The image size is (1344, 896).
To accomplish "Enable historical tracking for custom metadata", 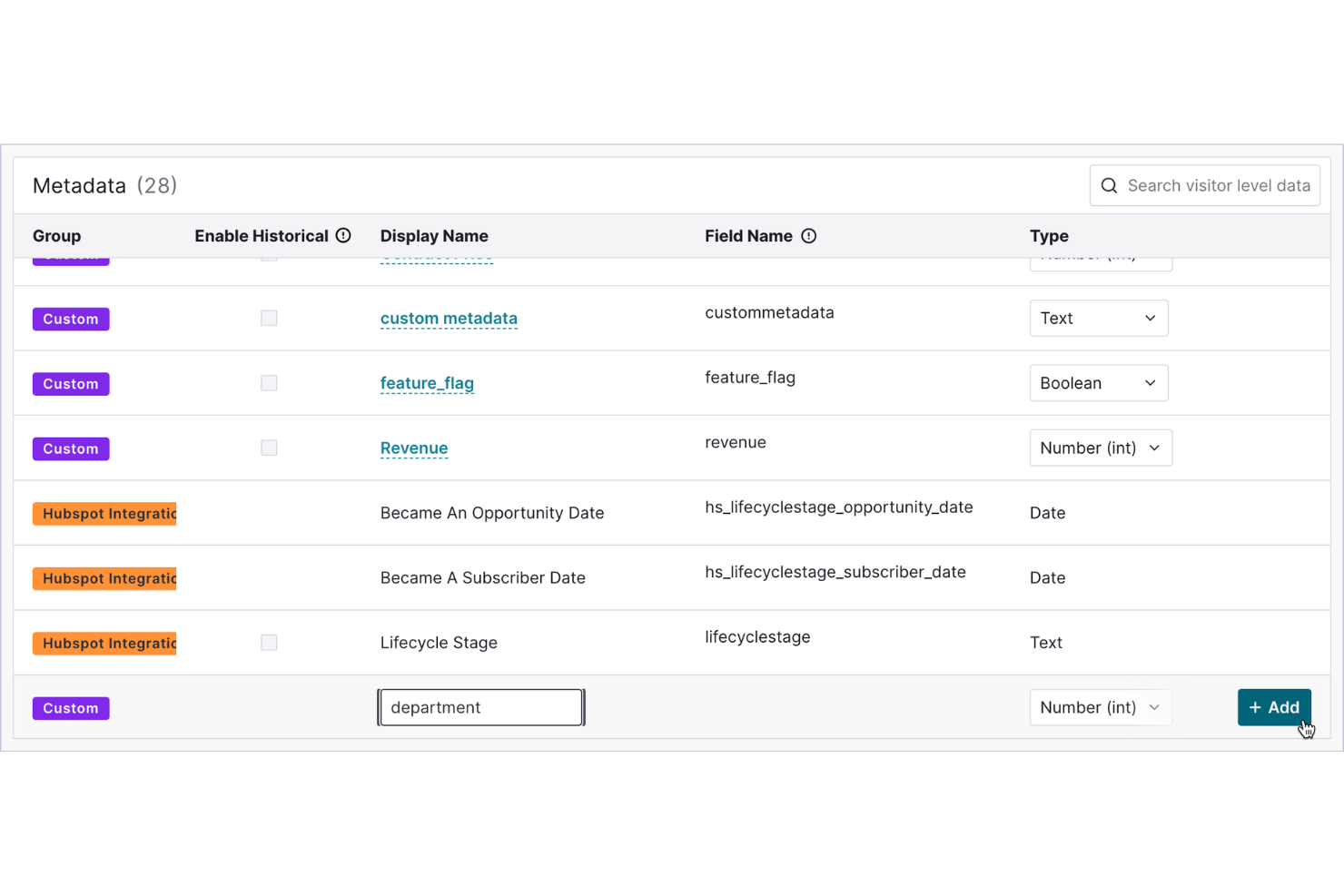I will (x=269, y=318).
